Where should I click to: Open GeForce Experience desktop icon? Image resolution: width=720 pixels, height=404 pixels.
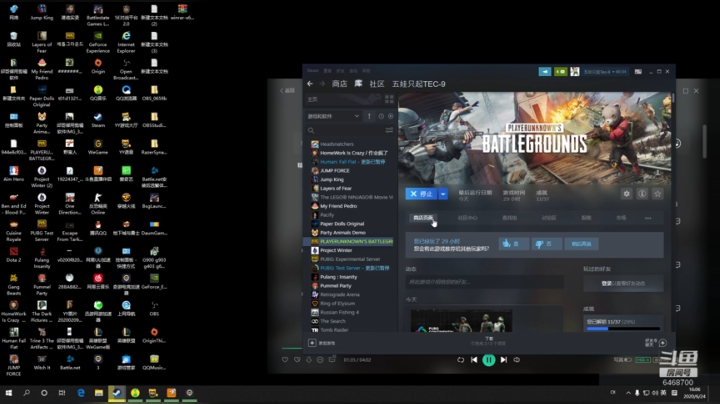(x=98, y=42)
